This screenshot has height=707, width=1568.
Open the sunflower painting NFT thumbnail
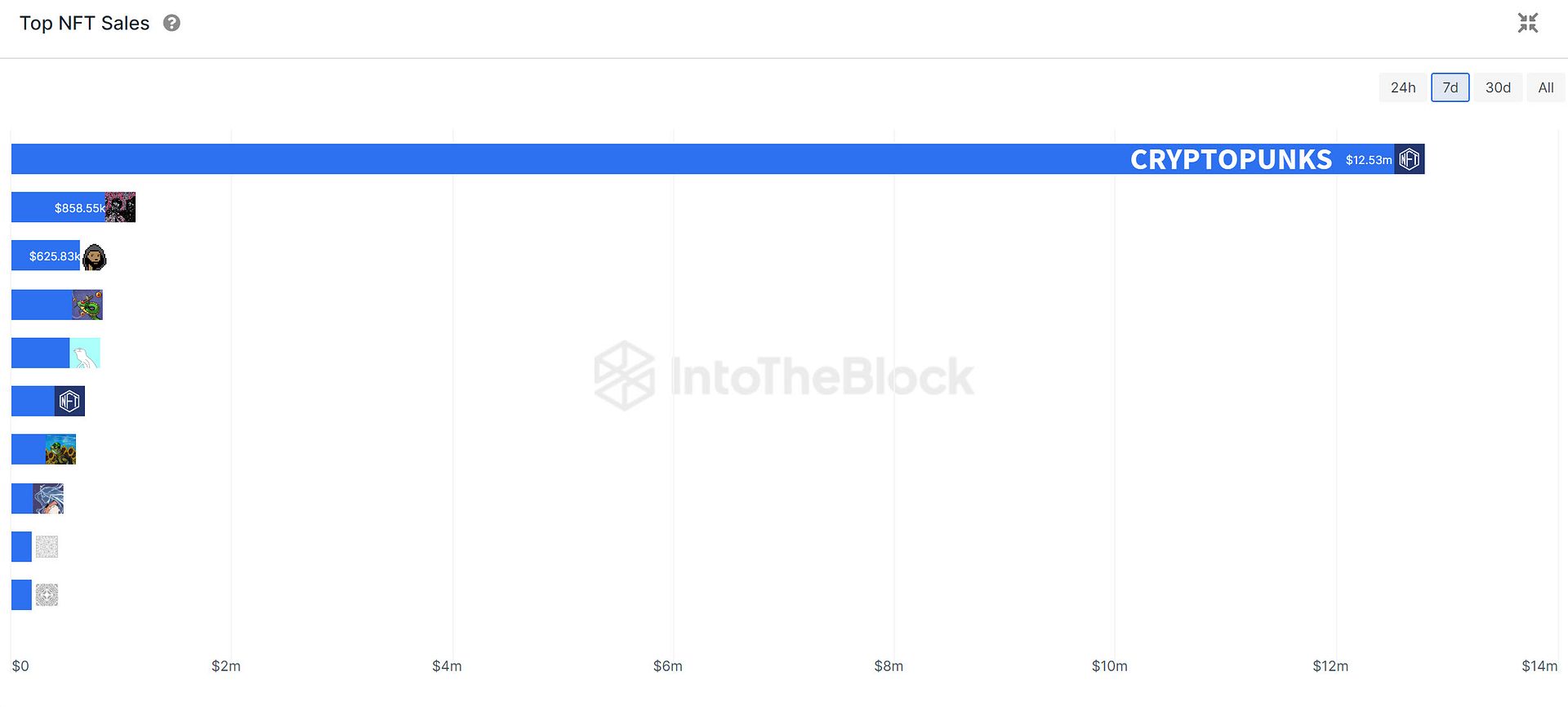point(60,449)
